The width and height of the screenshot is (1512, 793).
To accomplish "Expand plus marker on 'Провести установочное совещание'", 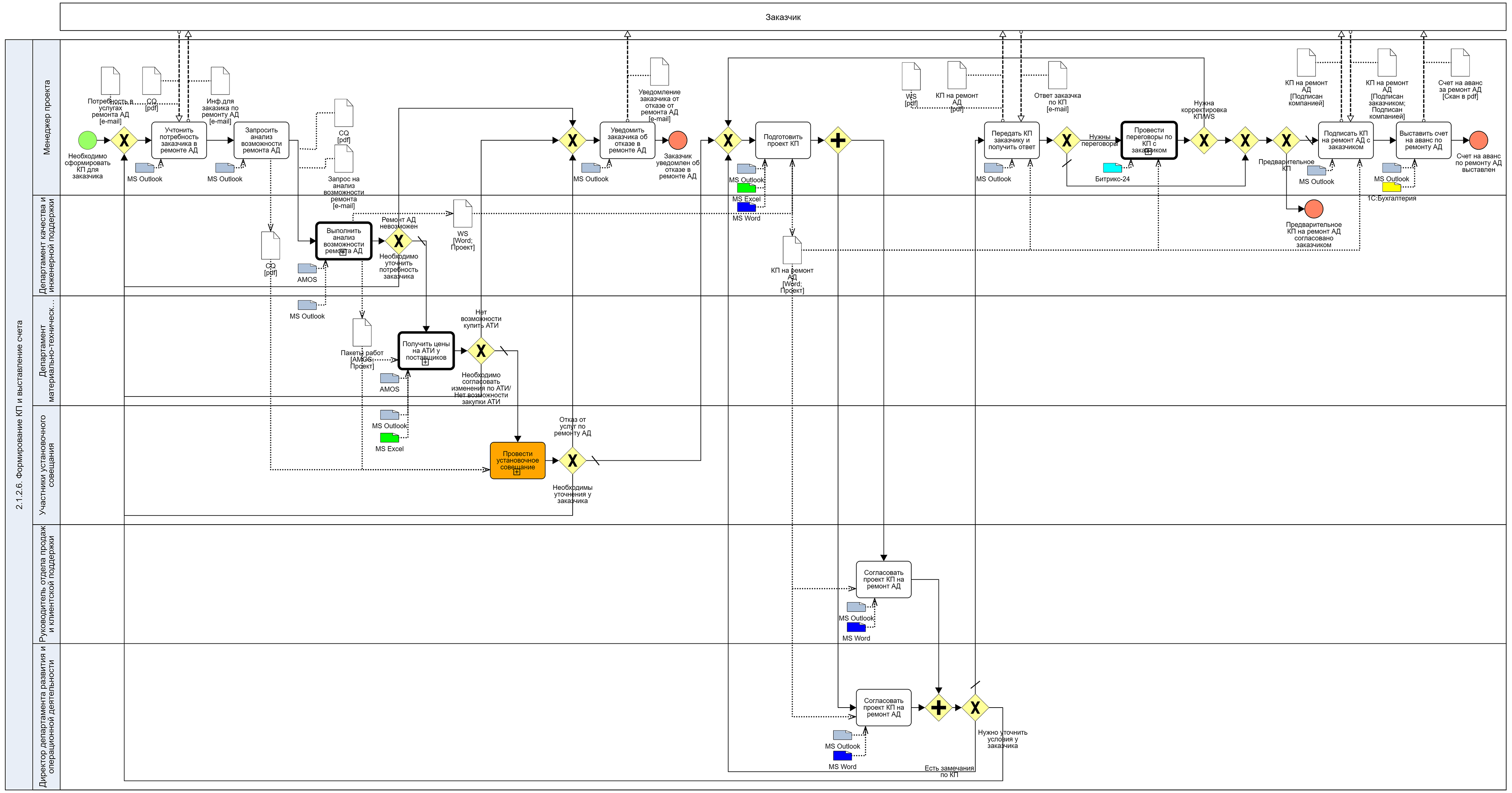I will (517, 472).
